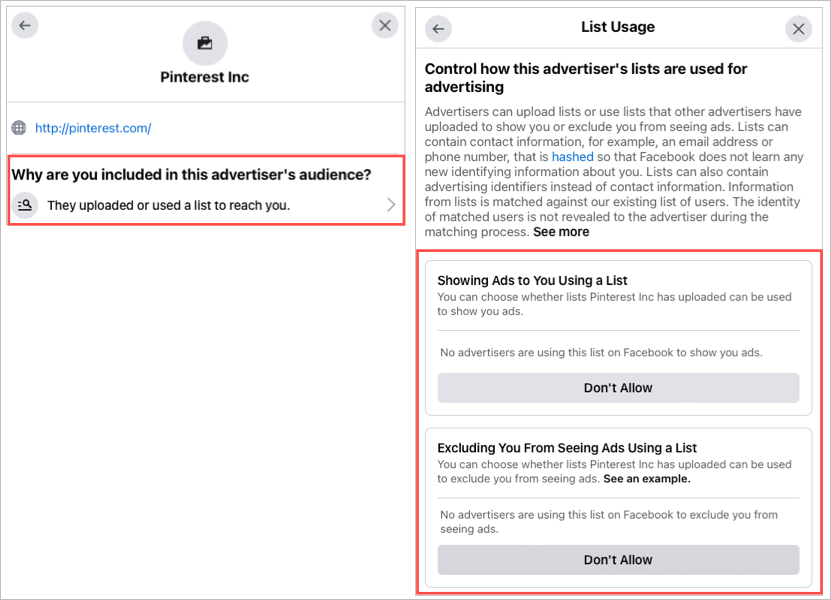831x600 pixels.
Task: Click the Pinterest Inc advertiser profile icon
Action: click(x=205, y=43)
